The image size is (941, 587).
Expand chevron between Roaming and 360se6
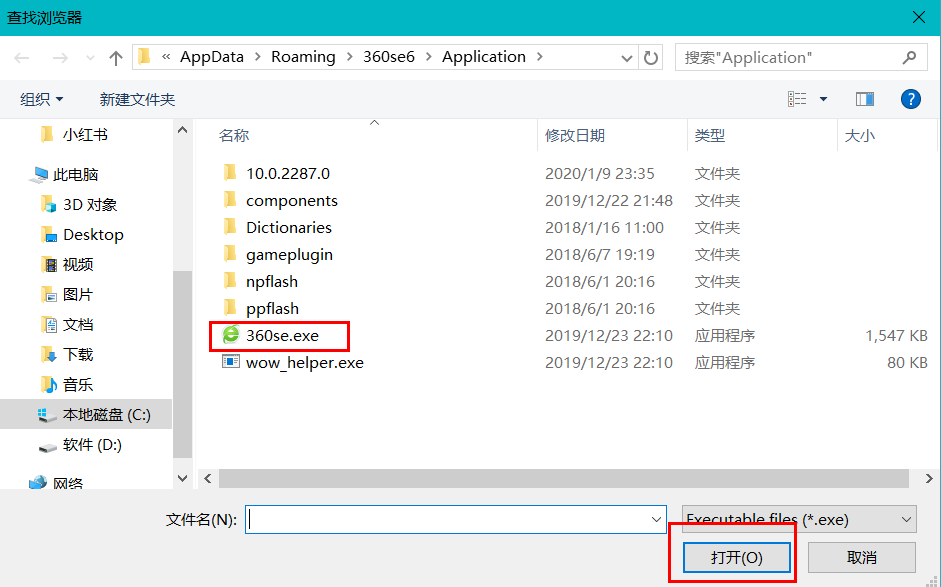pos(349,57)
